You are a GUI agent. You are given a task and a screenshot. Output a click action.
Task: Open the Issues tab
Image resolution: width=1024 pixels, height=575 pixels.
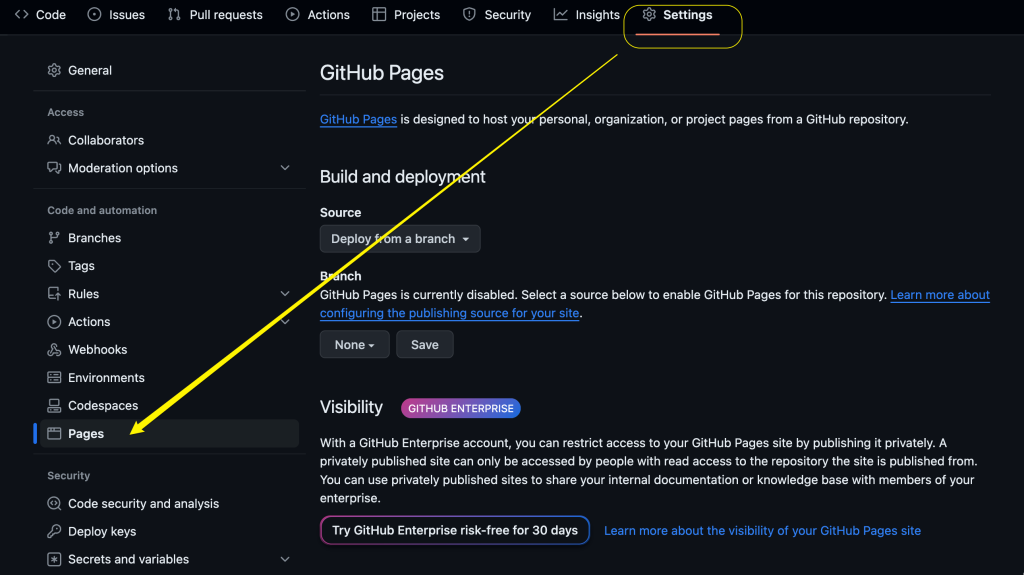point(116,14)
